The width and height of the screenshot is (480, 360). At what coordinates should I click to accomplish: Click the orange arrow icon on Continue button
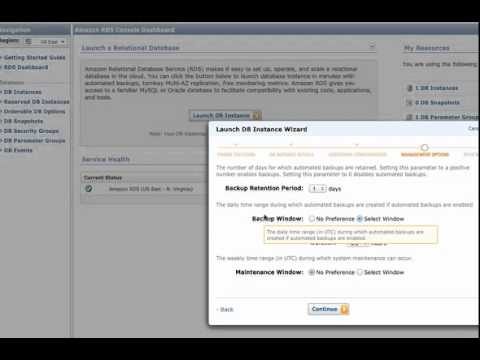point(344,309)
